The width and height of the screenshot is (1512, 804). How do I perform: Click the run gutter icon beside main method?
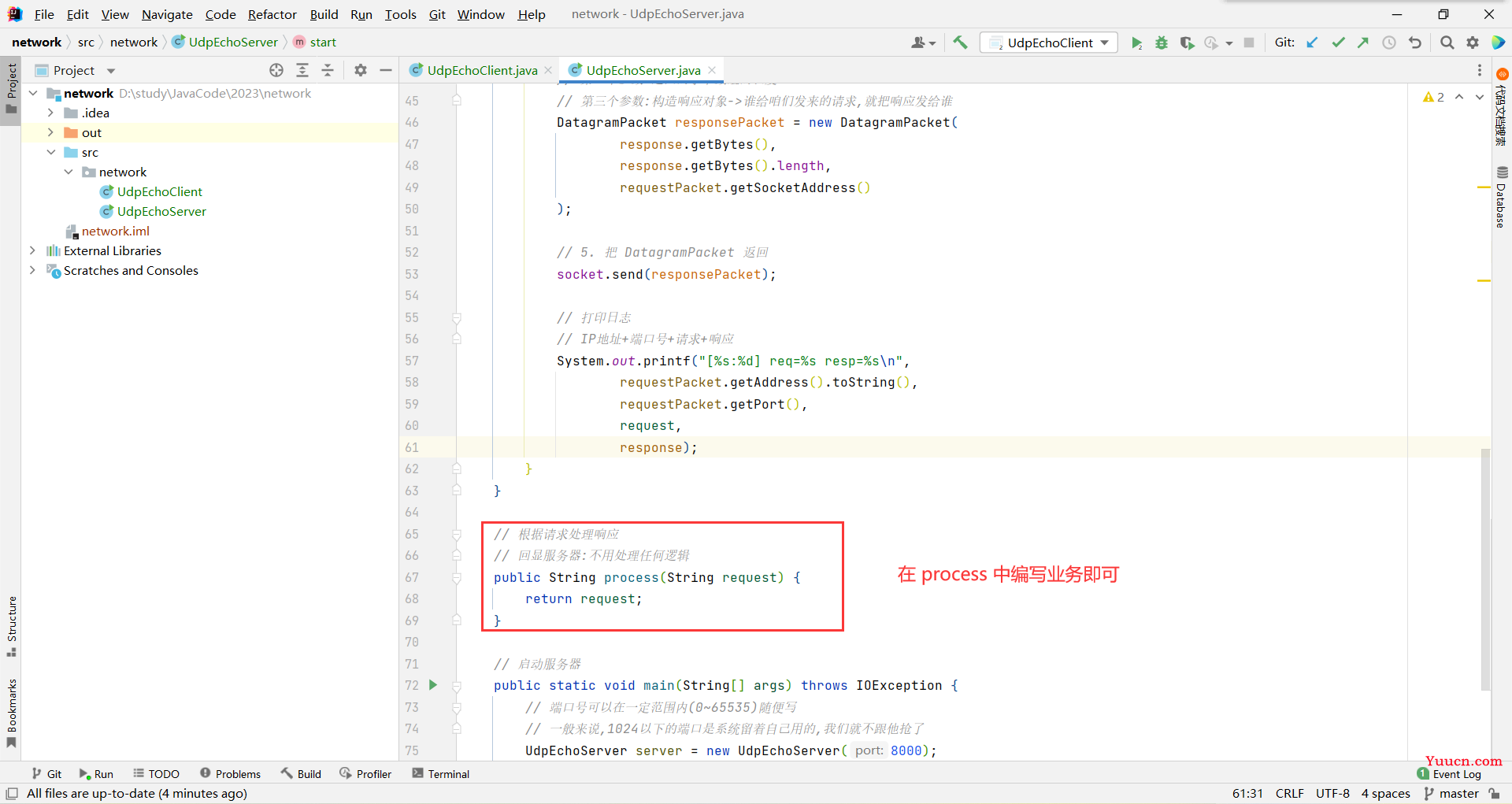click(x=433, y=685)
